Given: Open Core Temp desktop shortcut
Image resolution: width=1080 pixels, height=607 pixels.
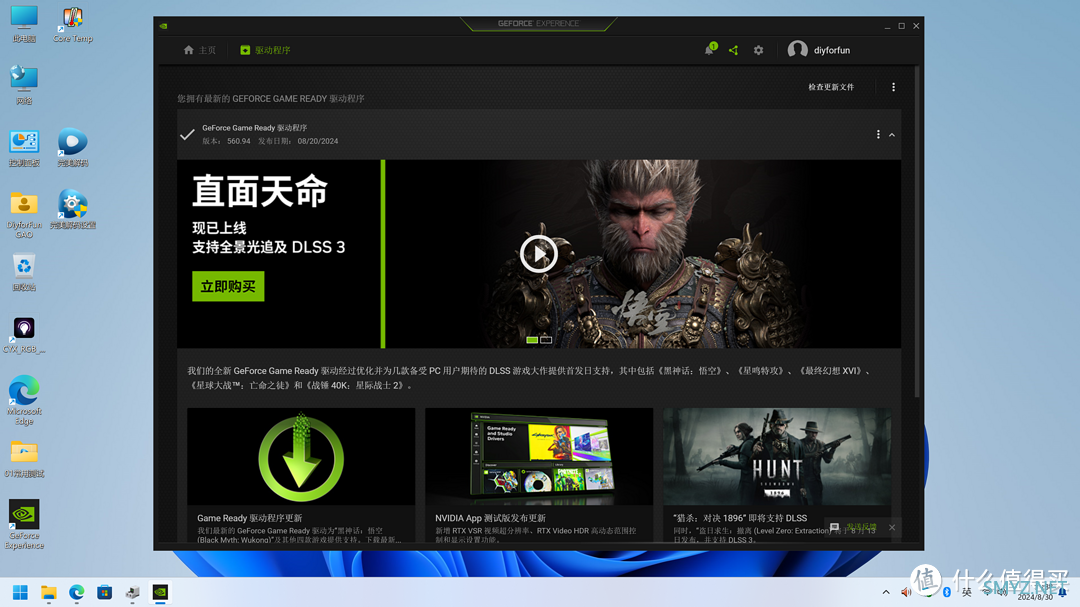Looking at the screenshot, I should pos(72,23).
